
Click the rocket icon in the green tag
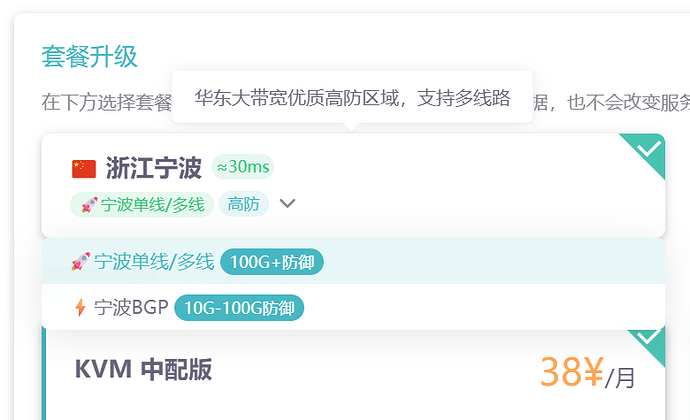click(x=89, y=205)
